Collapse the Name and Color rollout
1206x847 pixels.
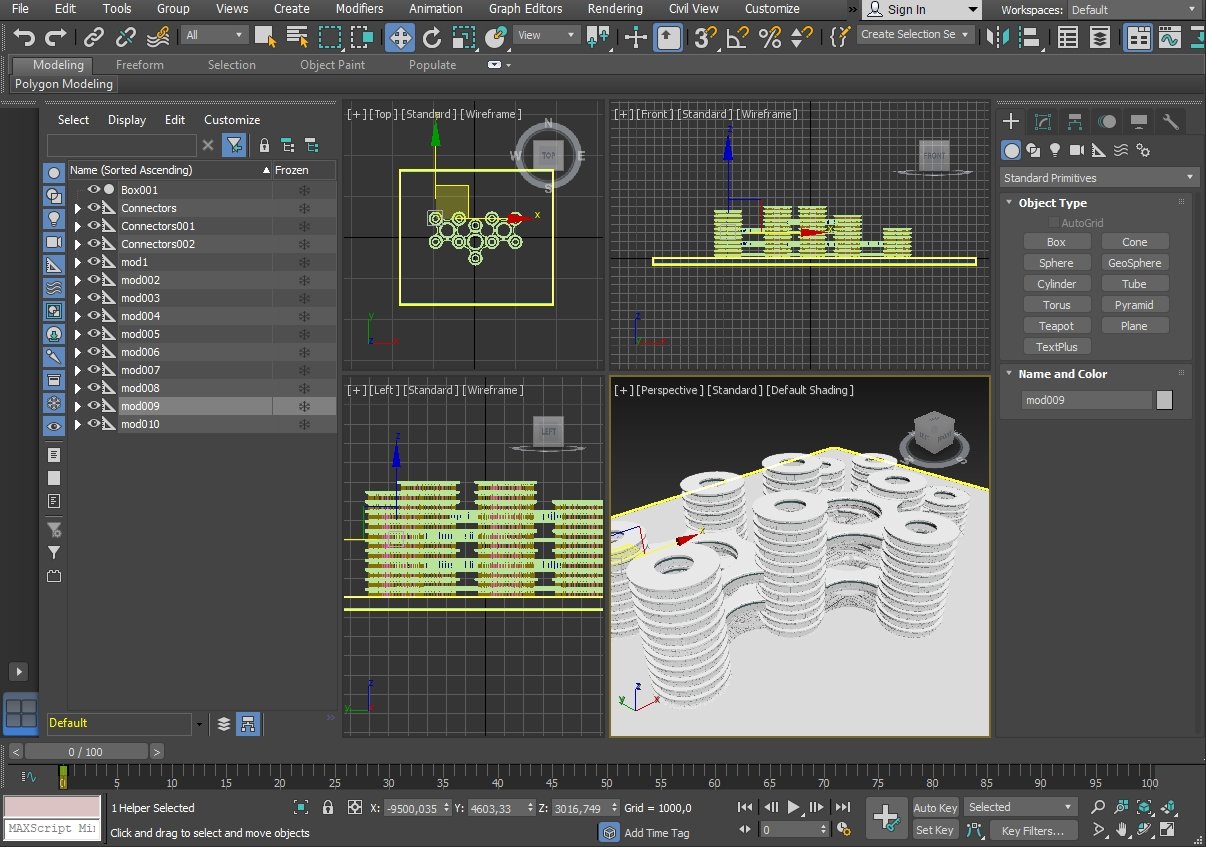pos(1062,374)
